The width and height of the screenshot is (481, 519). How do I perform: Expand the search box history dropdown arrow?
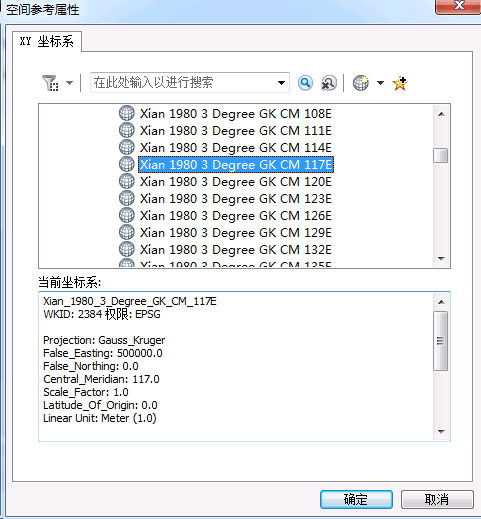click(x=282, y=83)
